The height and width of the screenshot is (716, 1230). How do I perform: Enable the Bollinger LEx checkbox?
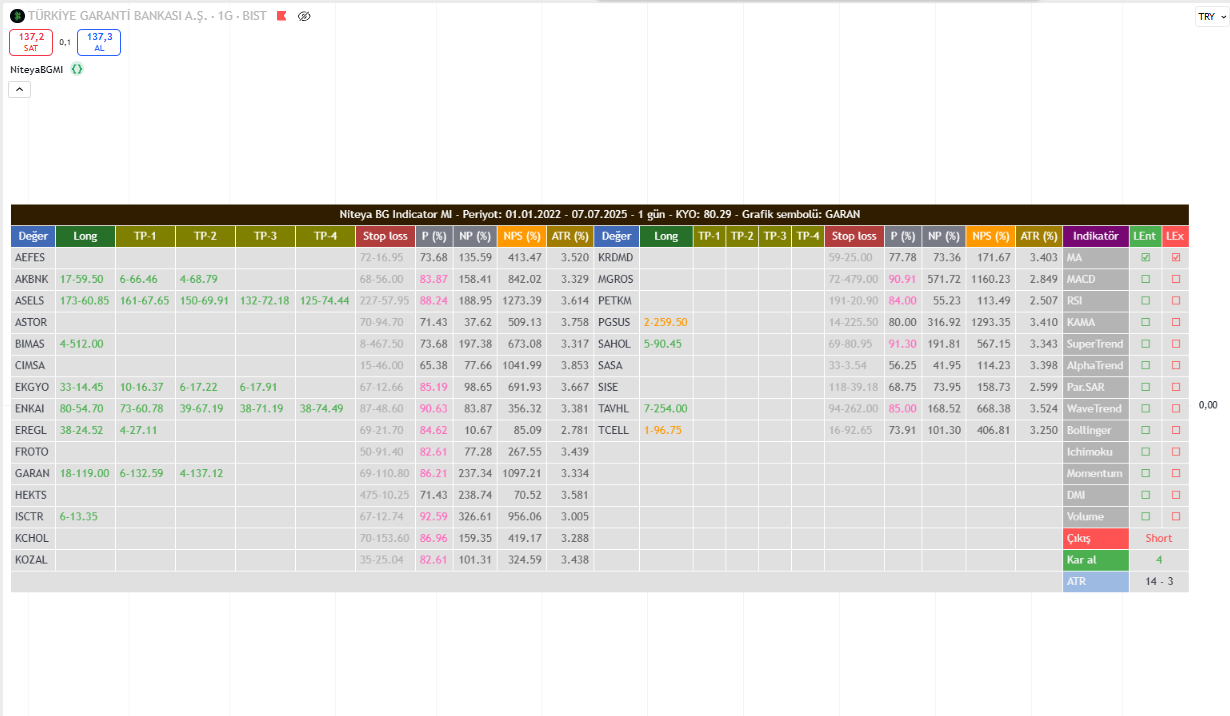[1176, 430]
